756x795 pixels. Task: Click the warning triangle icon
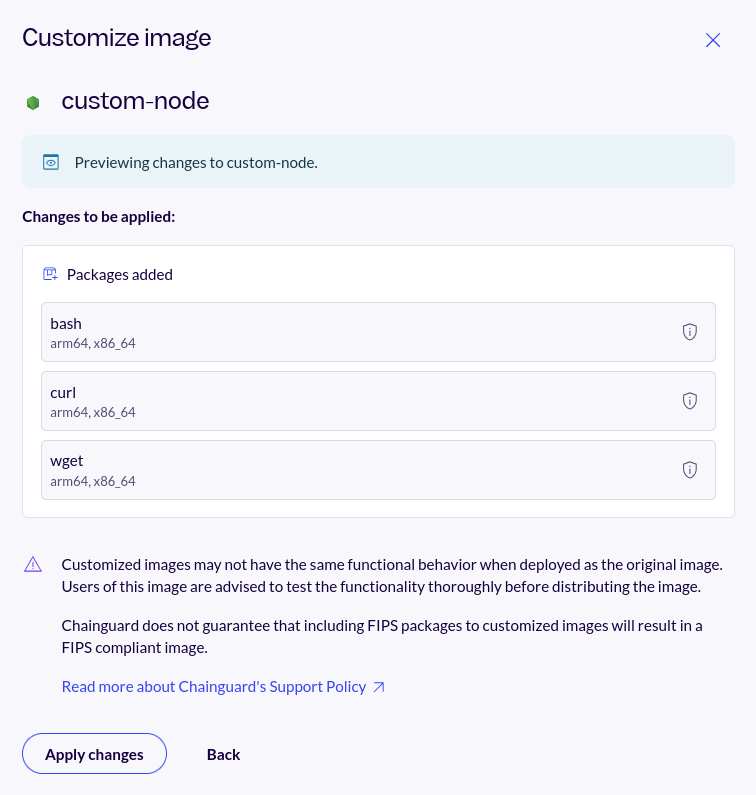point(33,564)
